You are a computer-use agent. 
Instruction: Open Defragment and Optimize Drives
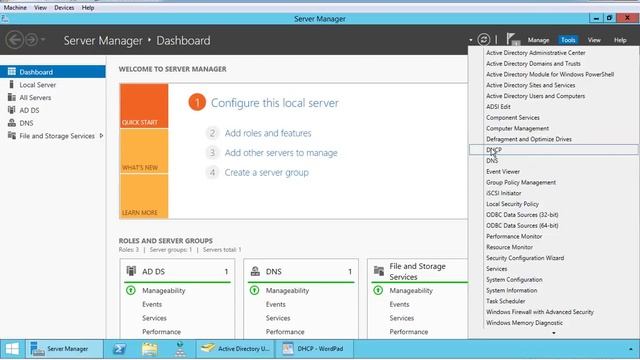529,139
